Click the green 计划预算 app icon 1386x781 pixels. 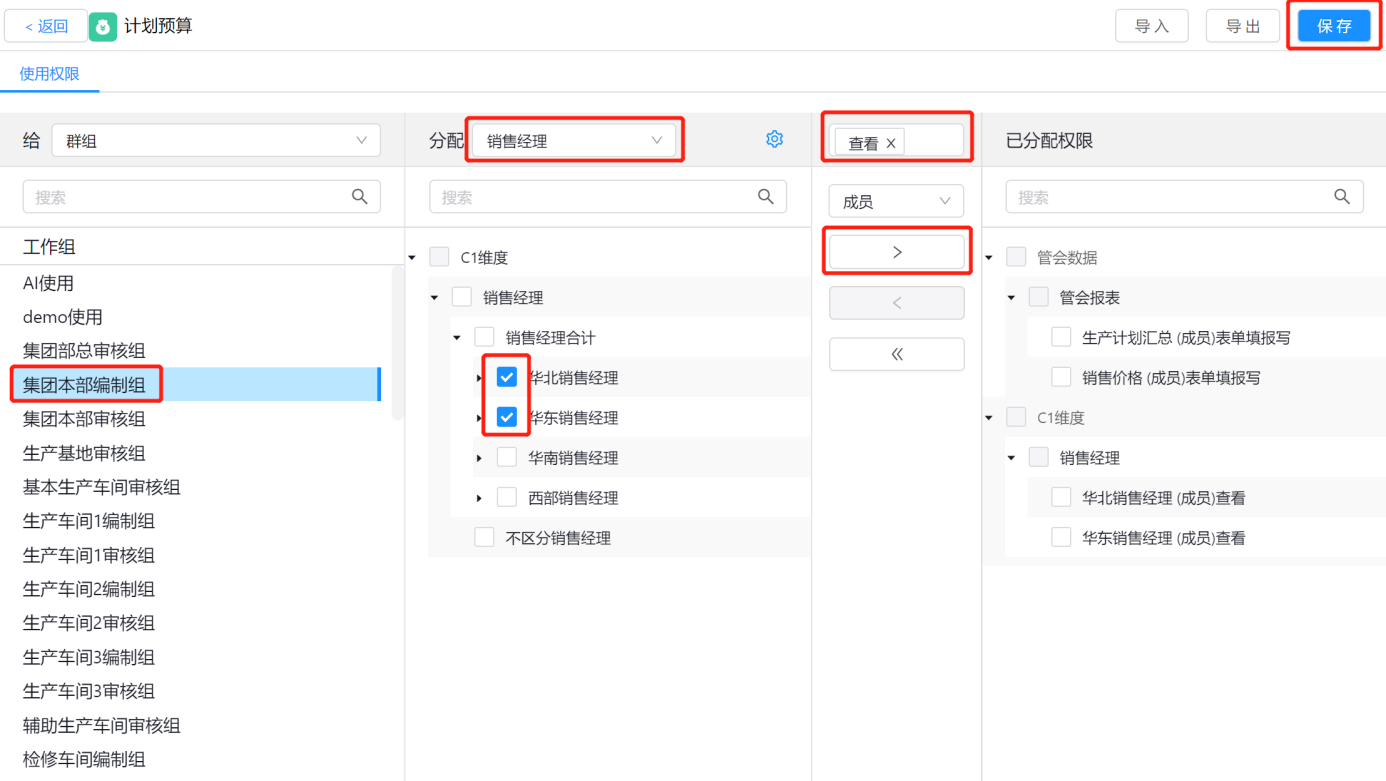(x=103, y=27)
